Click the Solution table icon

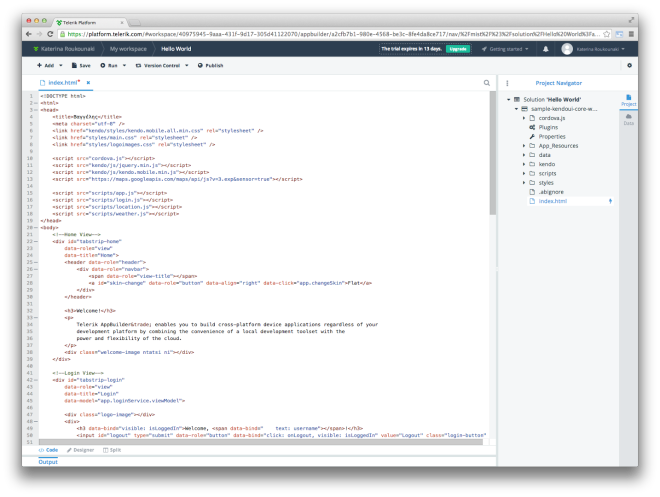point(517,99)
